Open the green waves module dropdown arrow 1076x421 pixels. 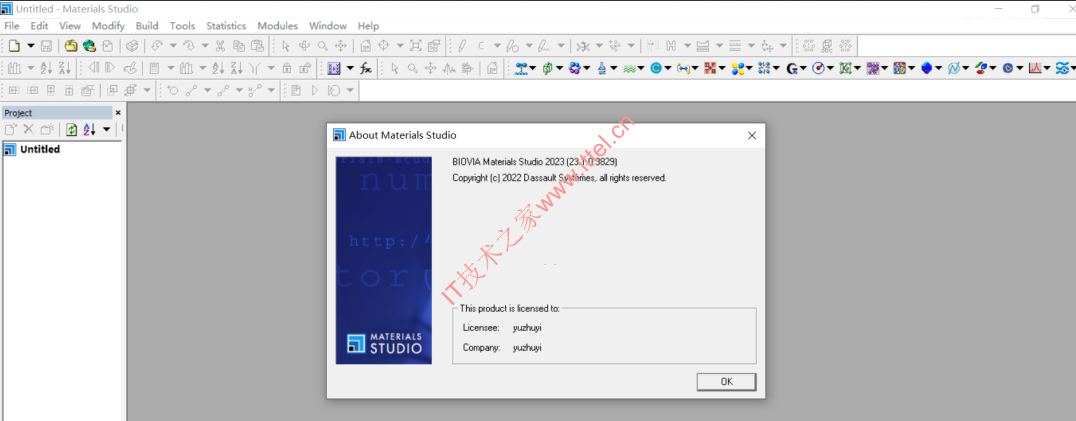coord(642,68)
